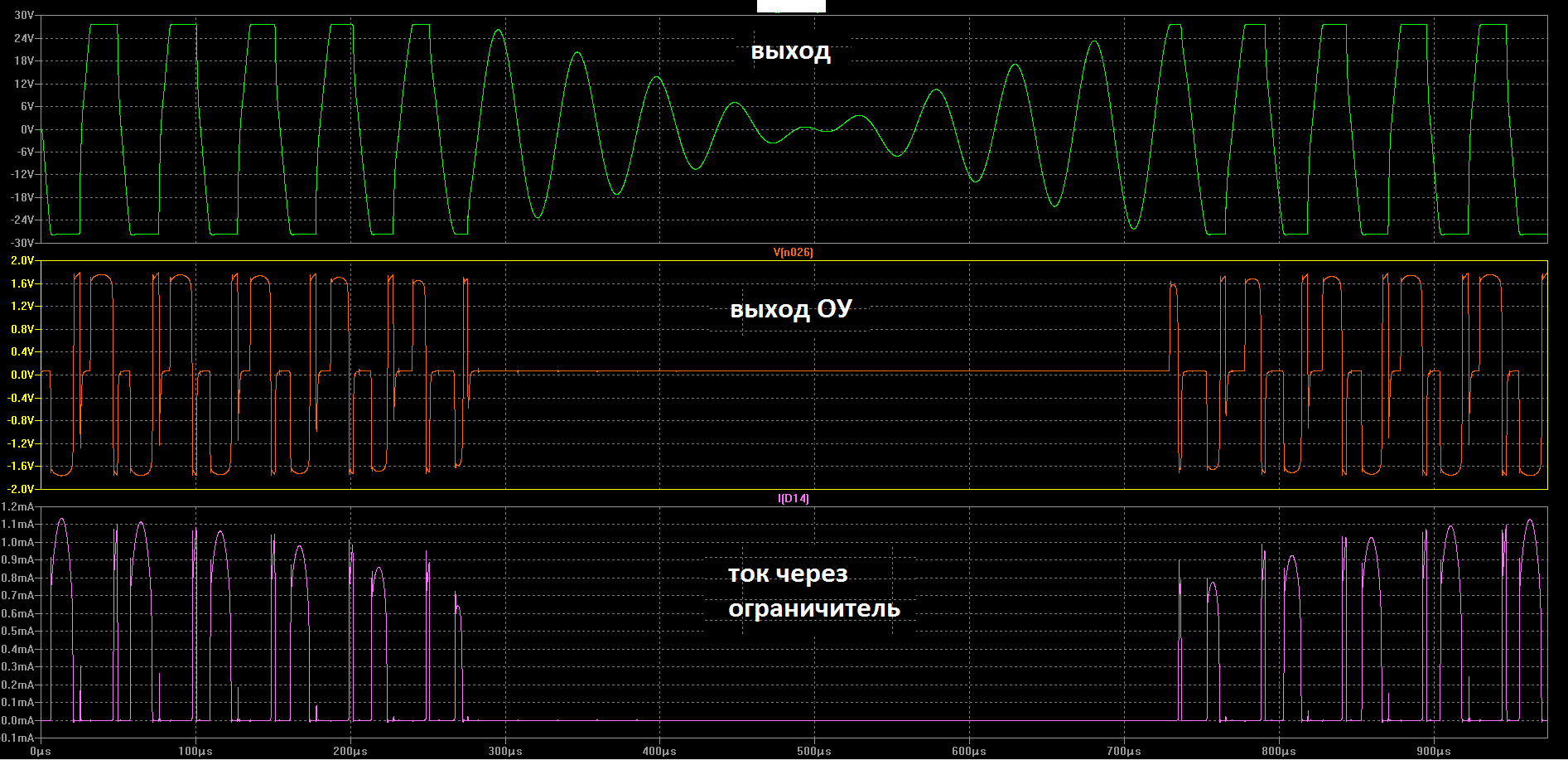Click the 'выход' annotation in the top pane
The image size is (1568, 760).
[790, 51]
